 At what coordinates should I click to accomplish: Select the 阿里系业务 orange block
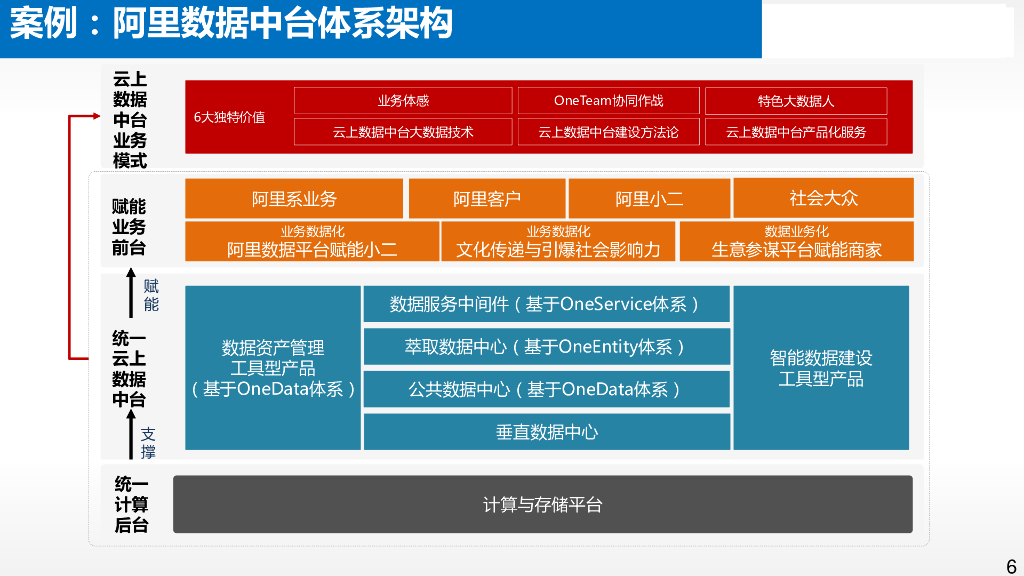294,199
